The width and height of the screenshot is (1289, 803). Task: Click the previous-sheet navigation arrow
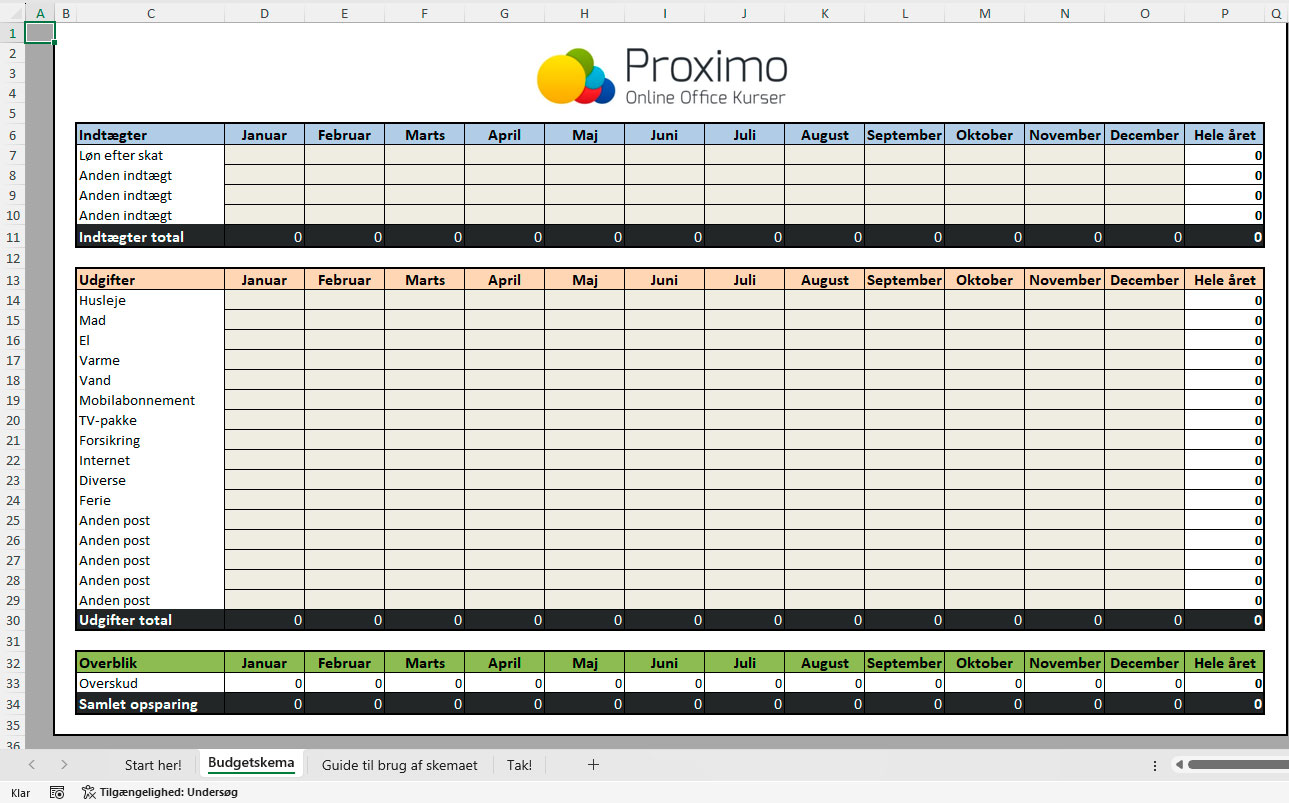(31, 764)
